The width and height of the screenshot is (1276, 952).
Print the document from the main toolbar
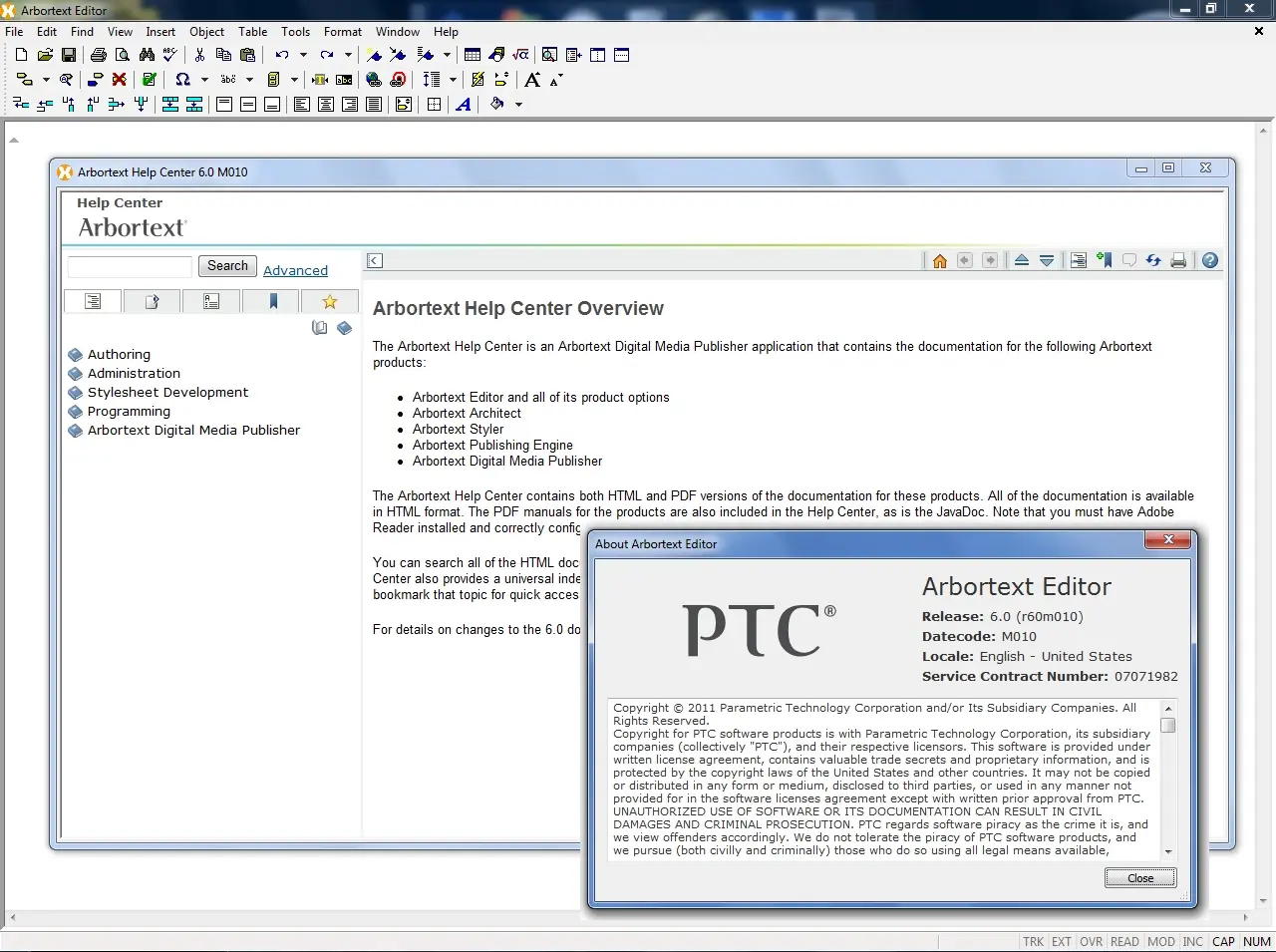click(x=99, y=55)
